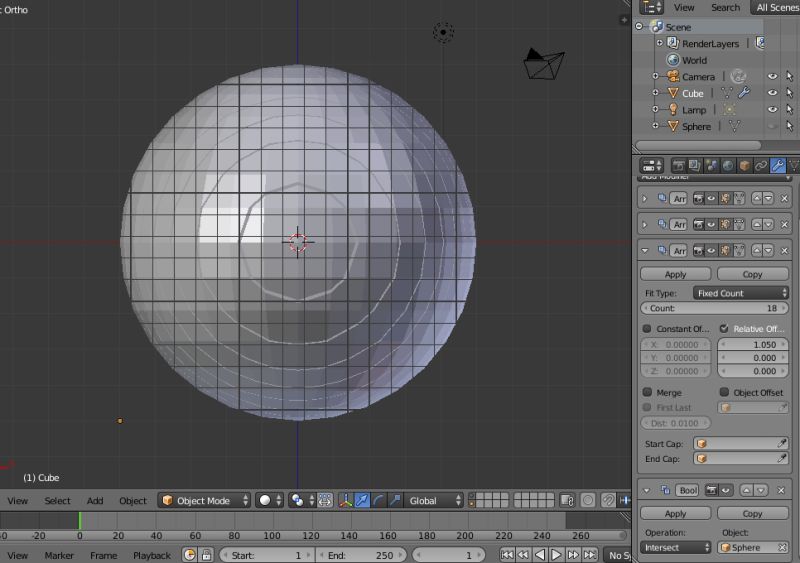Expand the Cube outliner item
Screen dimensions: 800x563
pyautogui.click(x=656, y=93)
